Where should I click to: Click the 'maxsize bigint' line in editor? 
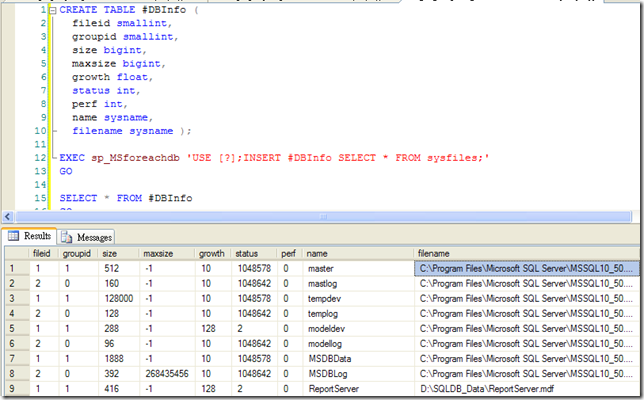click(119, 64)
